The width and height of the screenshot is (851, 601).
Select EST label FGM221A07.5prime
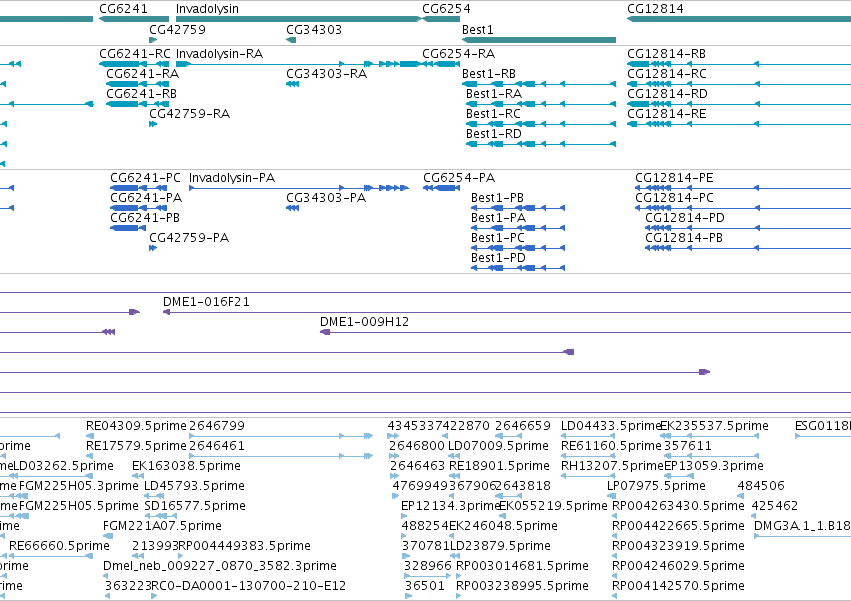(162, 527)
